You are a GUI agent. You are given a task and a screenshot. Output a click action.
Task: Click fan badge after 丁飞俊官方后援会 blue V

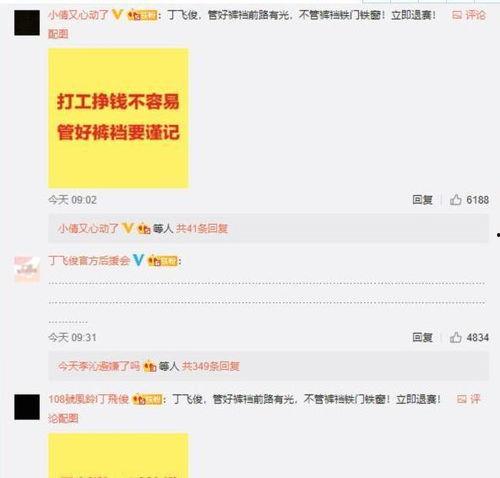coord(162,261)
